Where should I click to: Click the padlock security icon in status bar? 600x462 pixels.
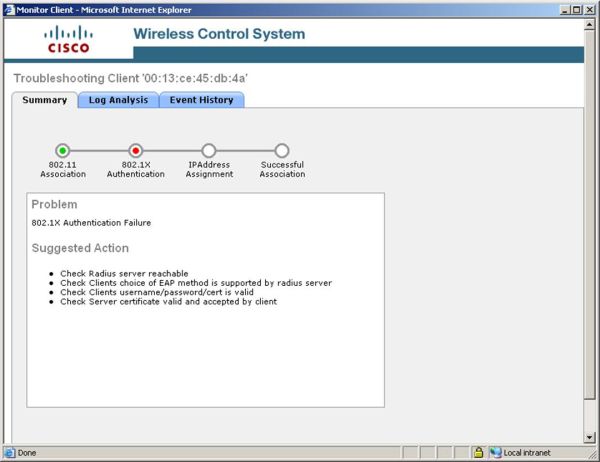[478, 452]
